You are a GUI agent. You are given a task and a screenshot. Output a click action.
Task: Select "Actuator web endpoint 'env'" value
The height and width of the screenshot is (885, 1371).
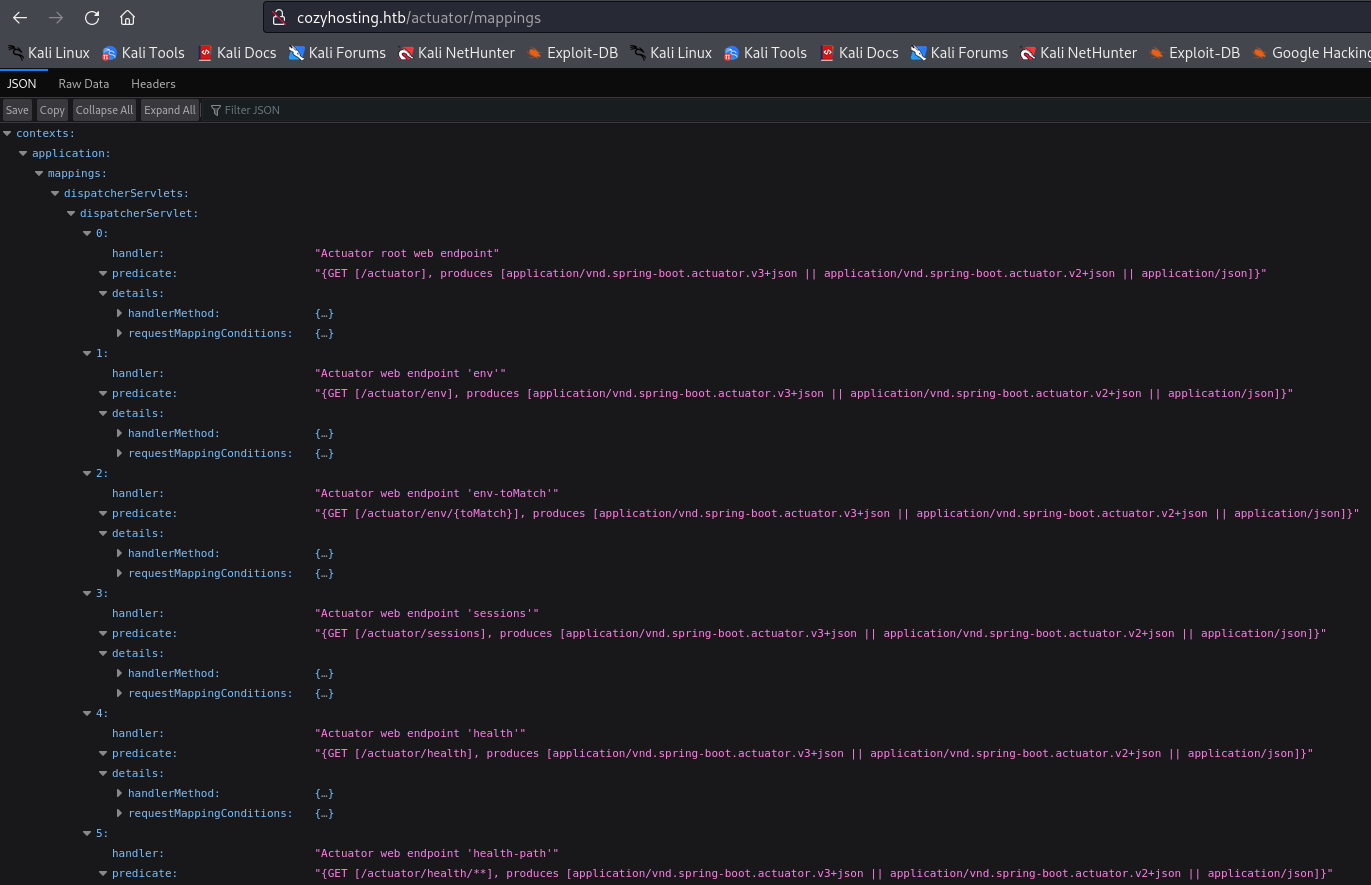[x=410, y=373]
